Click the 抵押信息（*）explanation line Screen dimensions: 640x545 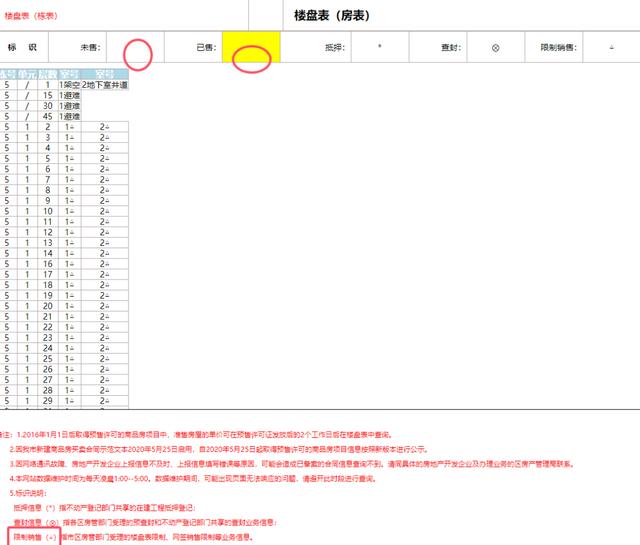point(104,508)
